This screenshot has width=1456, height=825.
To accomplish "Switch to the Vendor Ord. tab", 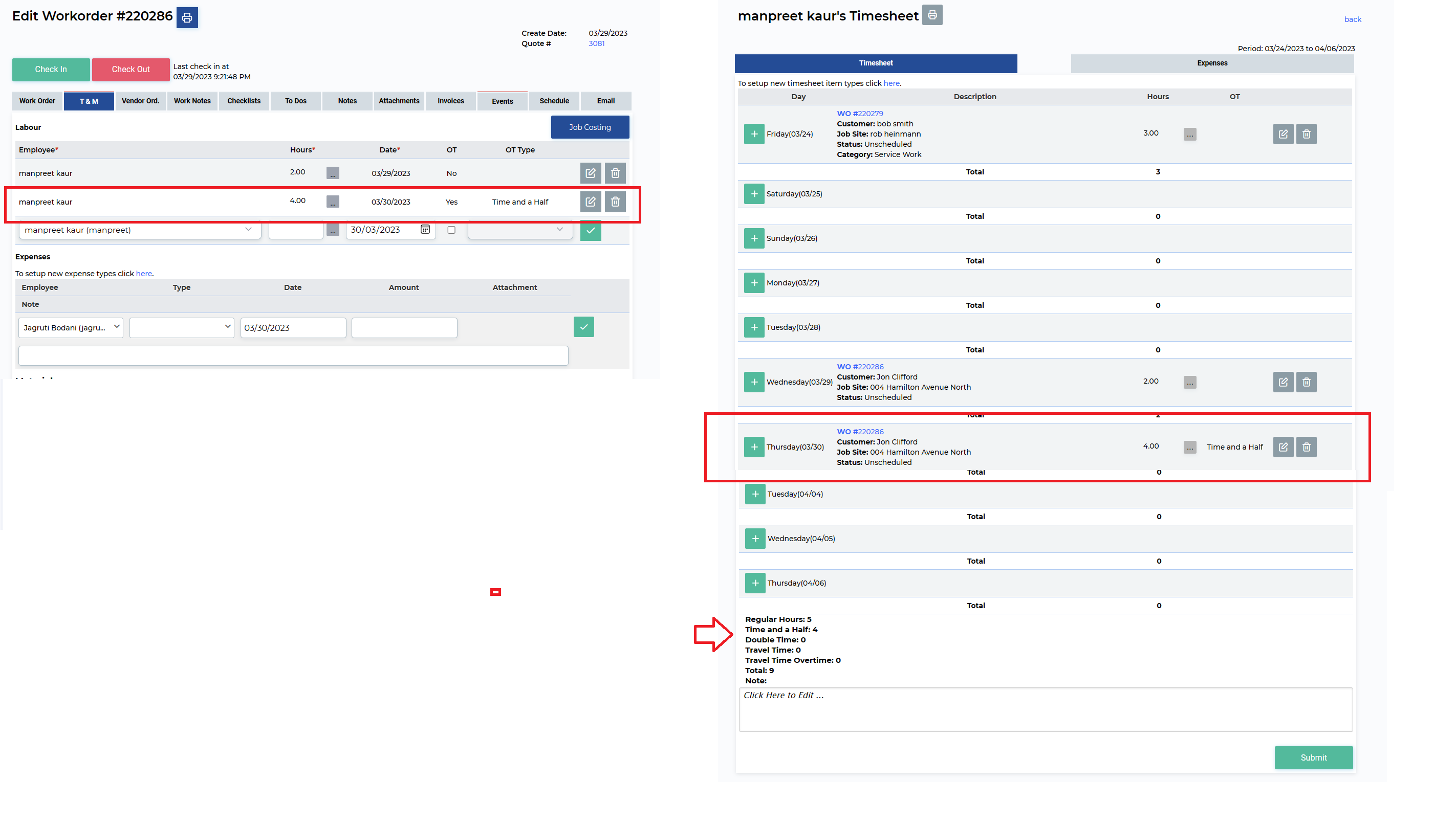I will pos(141,101).
